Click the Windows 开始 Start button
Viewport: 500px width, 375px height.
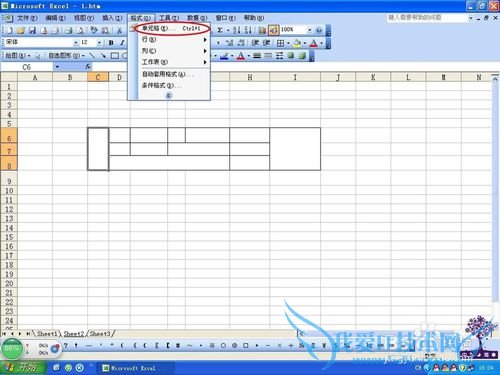click(23, 367)
